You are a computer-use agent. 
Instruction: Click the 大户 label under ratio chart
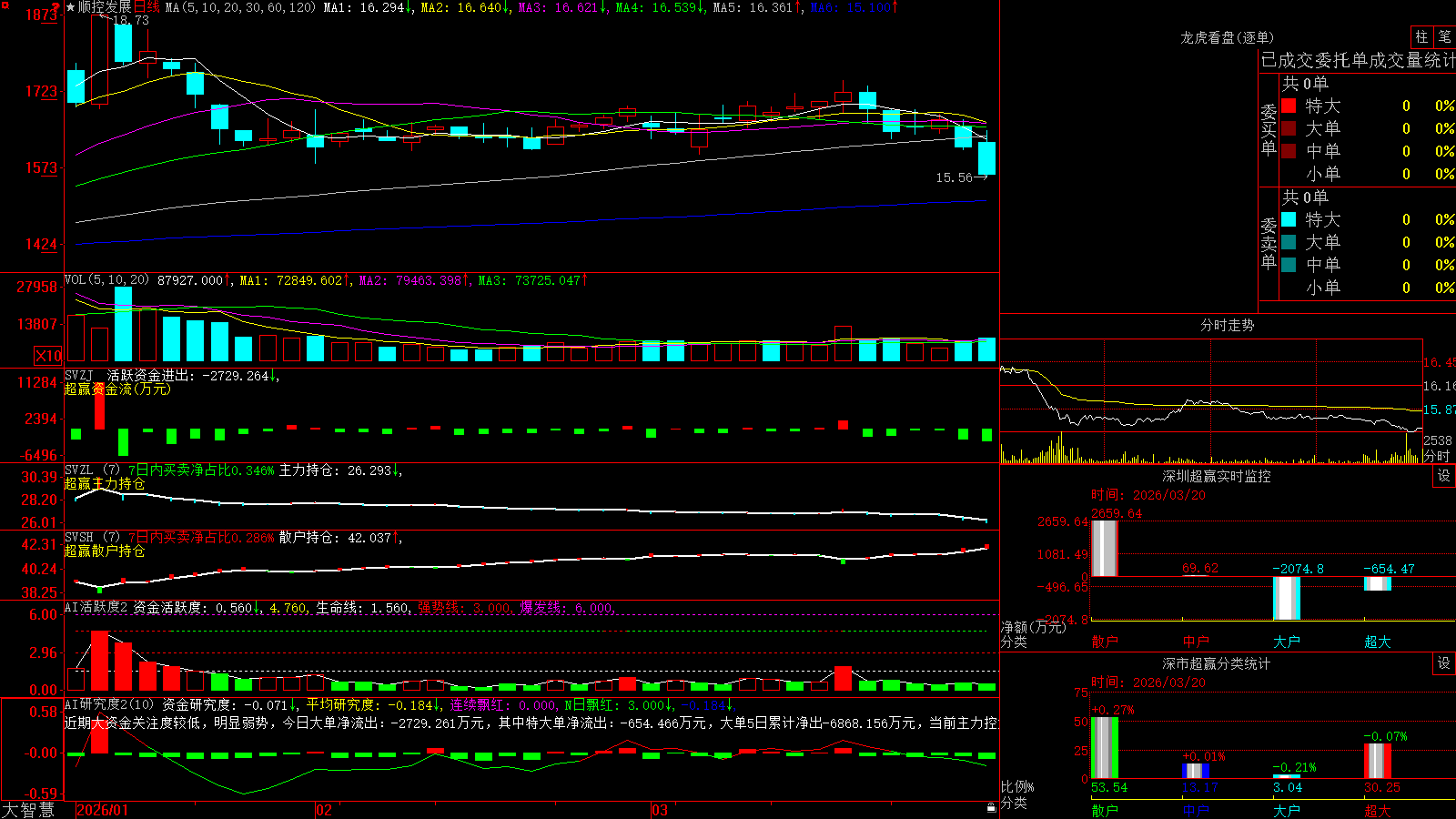[1286, 810]
